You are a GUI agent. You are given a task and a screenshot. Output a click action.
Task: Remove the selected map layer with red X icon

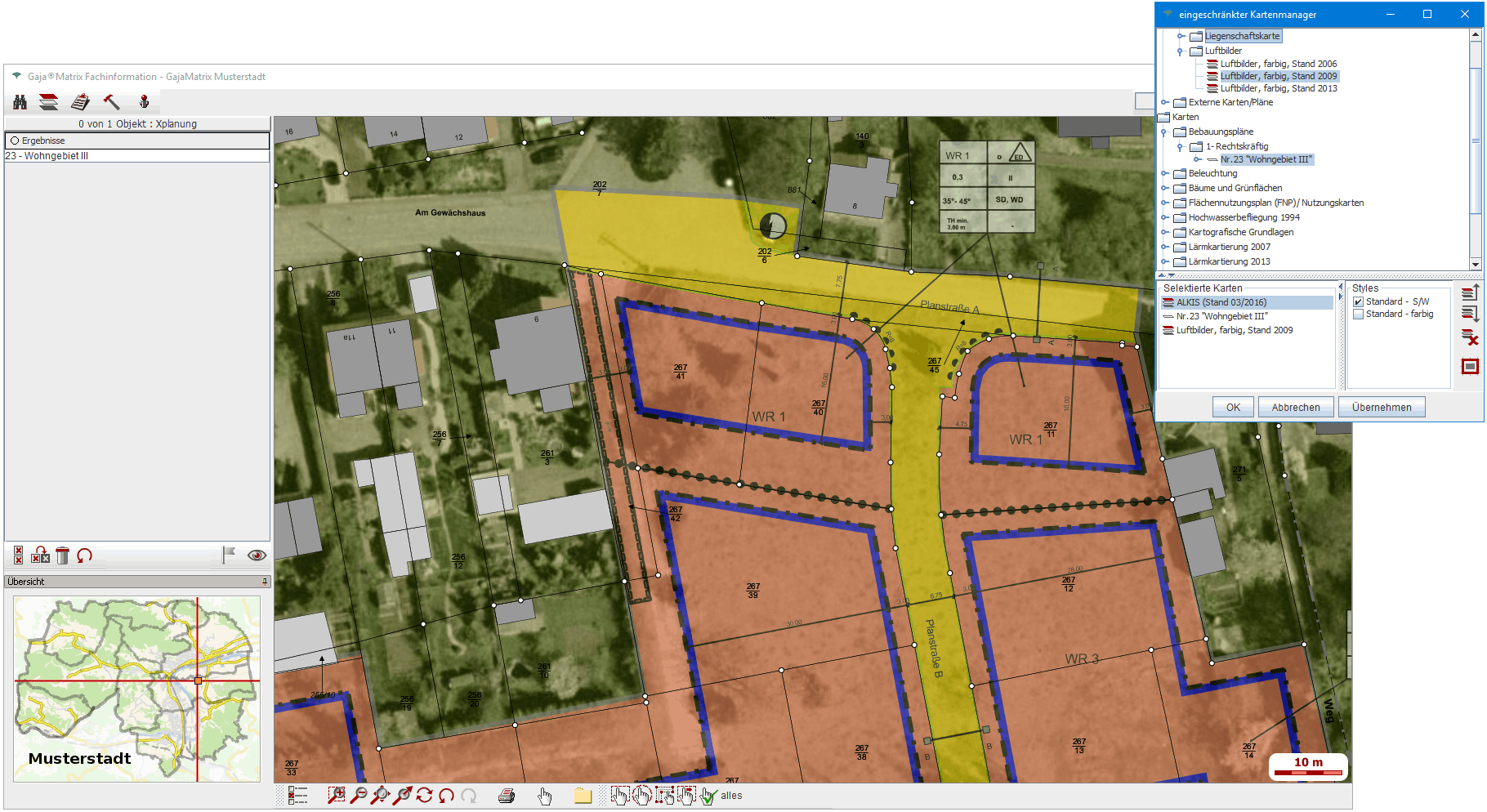pos(1470,337)
